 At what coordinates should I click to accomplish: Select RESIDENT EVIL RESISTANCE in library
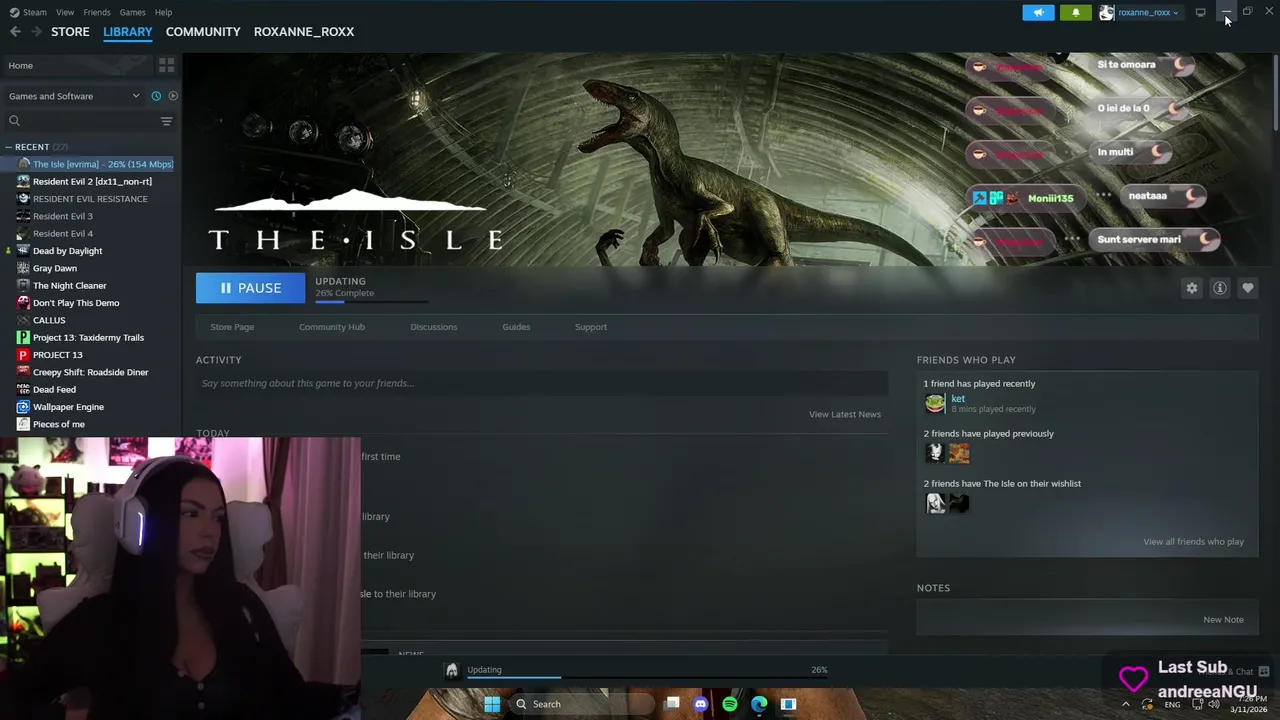pyautogui.click(x=92, y=199)
